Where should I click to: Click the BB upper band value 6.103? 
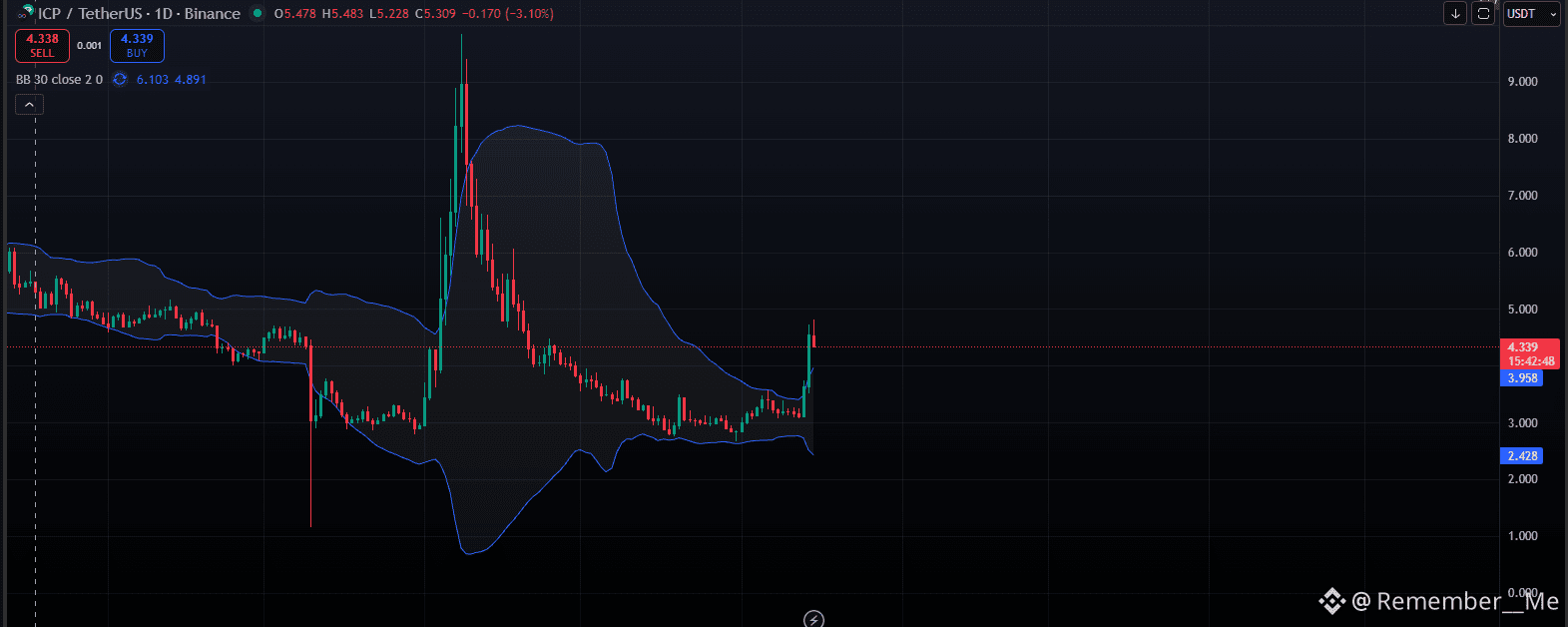tap(153, 80)
